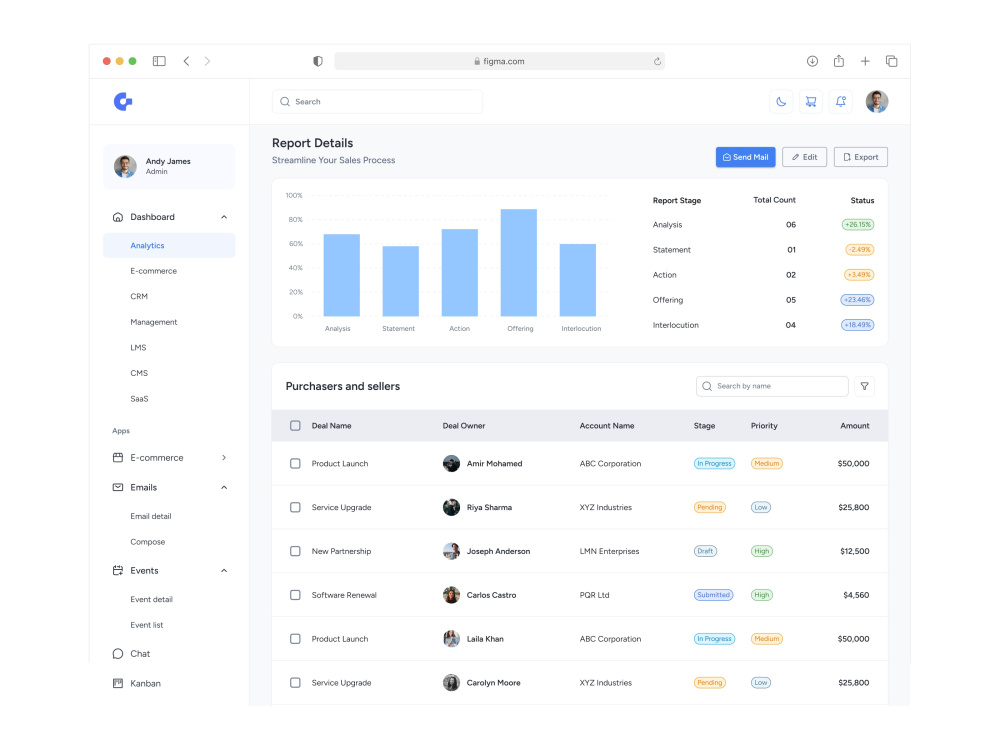
Task: Check the Software Renewal row checkbox
Action: 295,595
